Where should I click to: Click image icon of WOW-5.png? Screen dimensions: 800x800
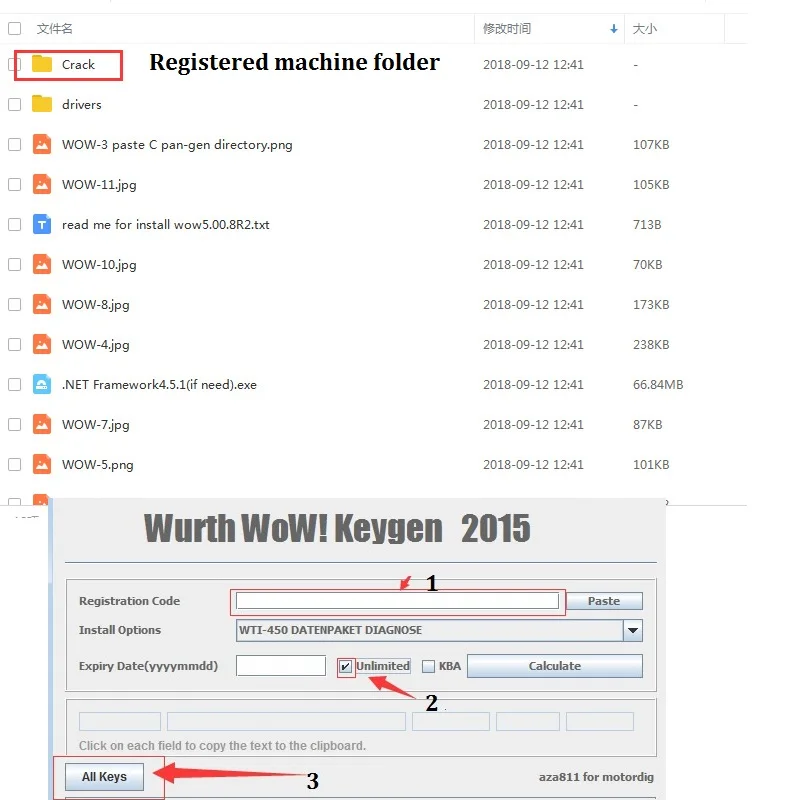tap(42, 464)
